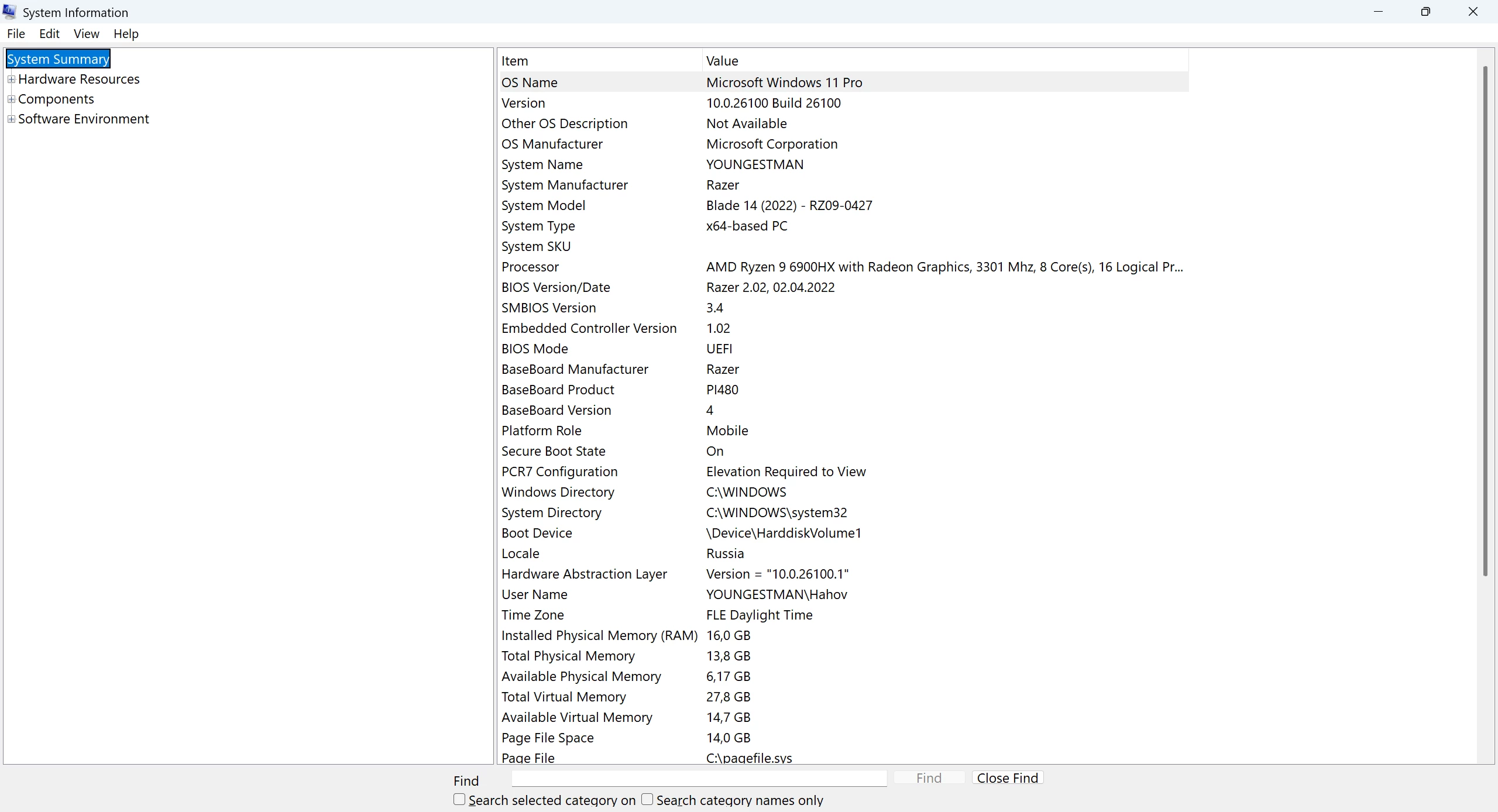Open the Help menu

(126, 34)
